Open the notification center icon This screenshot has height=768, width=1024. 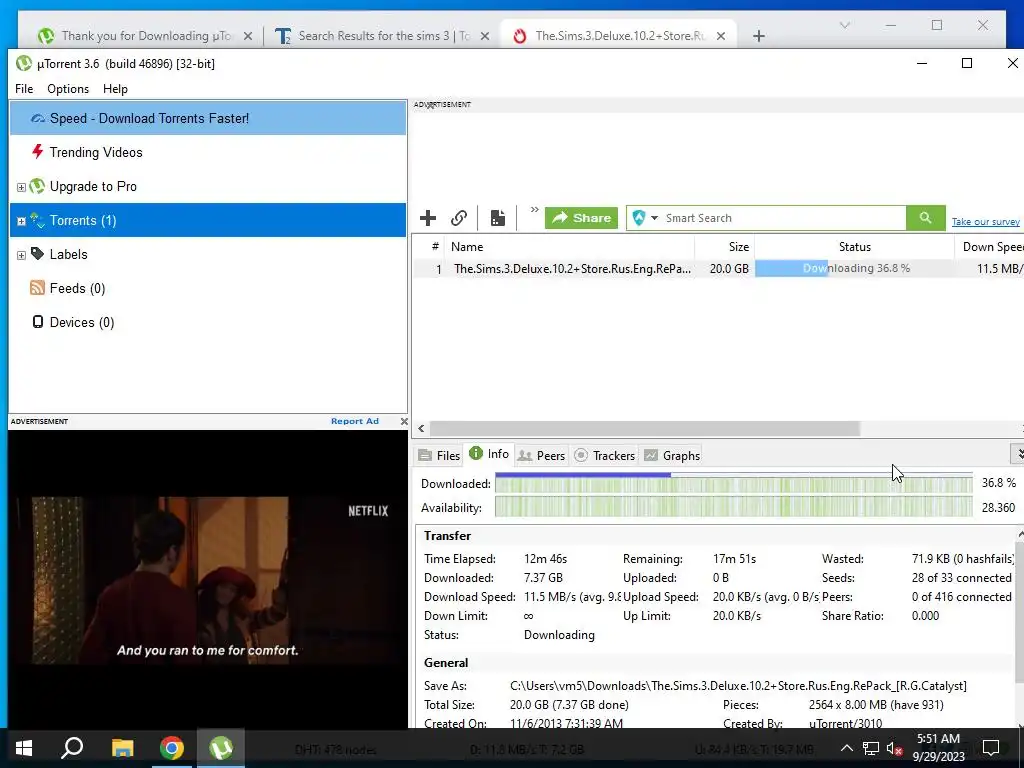[x=991, y=748]
